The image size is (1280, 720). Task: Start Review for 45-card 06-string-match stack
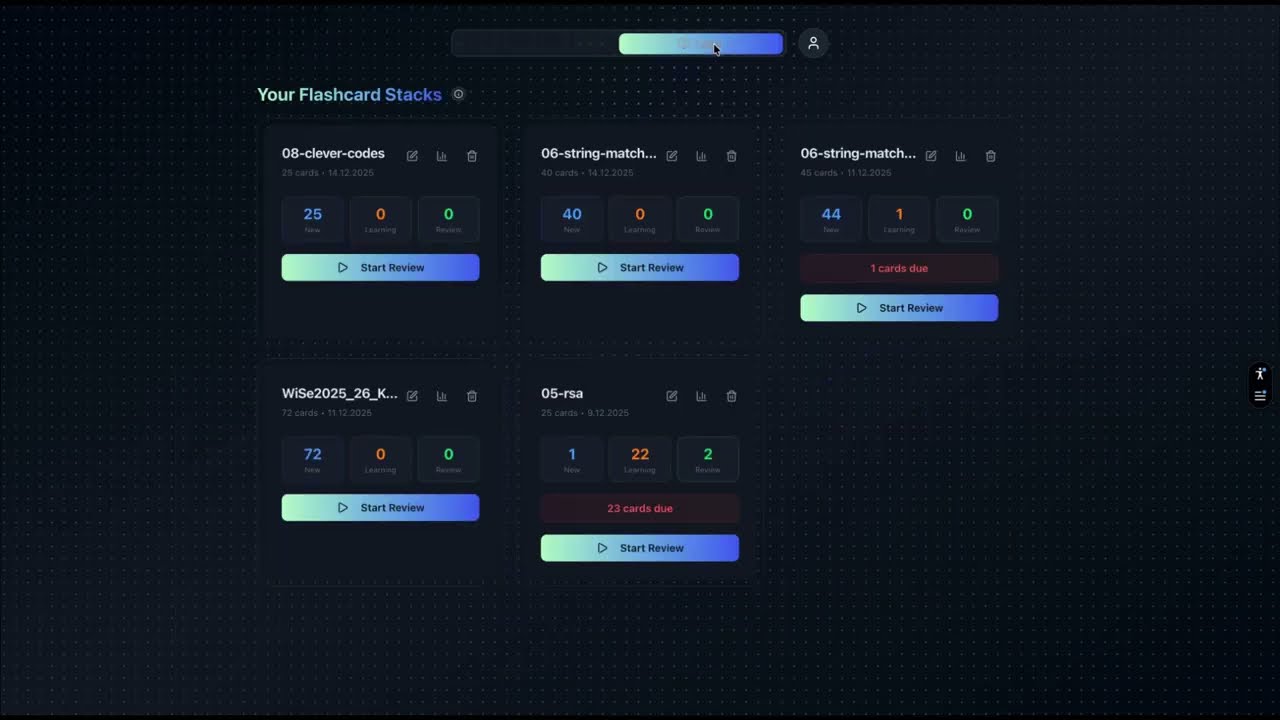pos(899,308)
